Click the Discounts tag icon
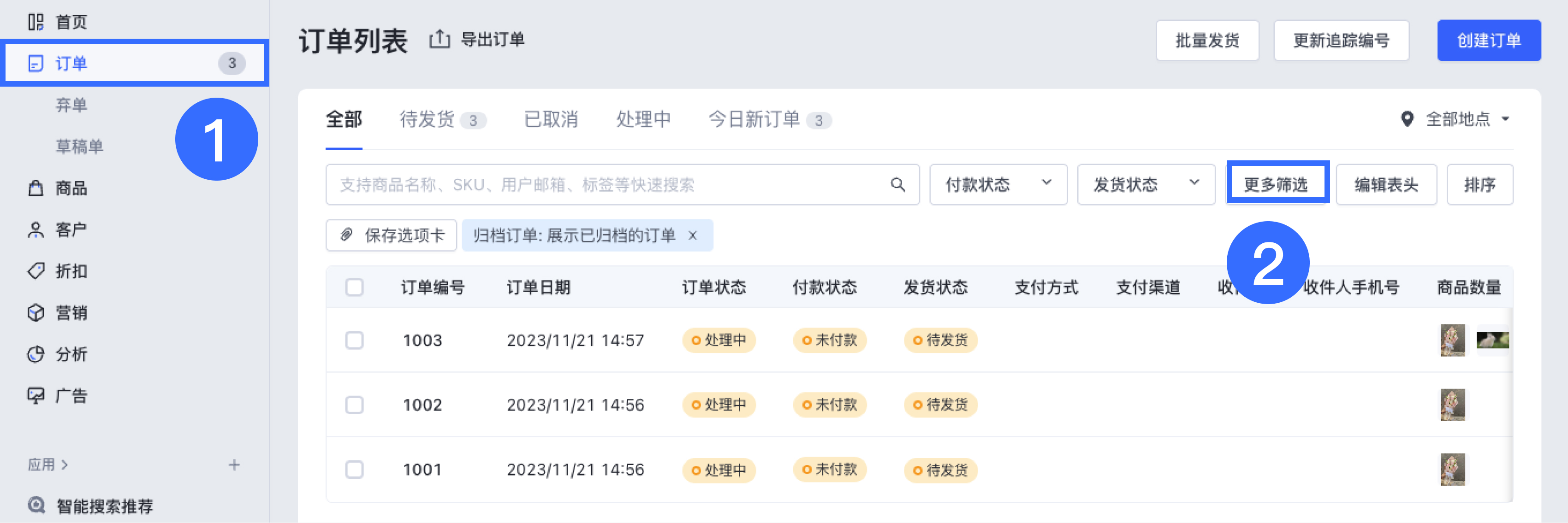 pyautogui.click(x=36, y=271)
